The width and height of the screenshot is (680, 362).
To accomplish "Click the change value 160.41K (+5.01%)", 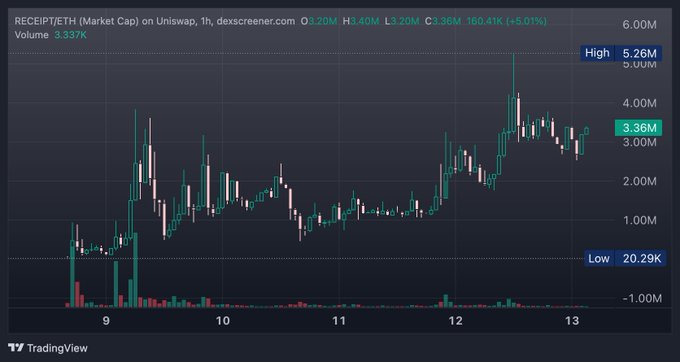I will 507,21.
